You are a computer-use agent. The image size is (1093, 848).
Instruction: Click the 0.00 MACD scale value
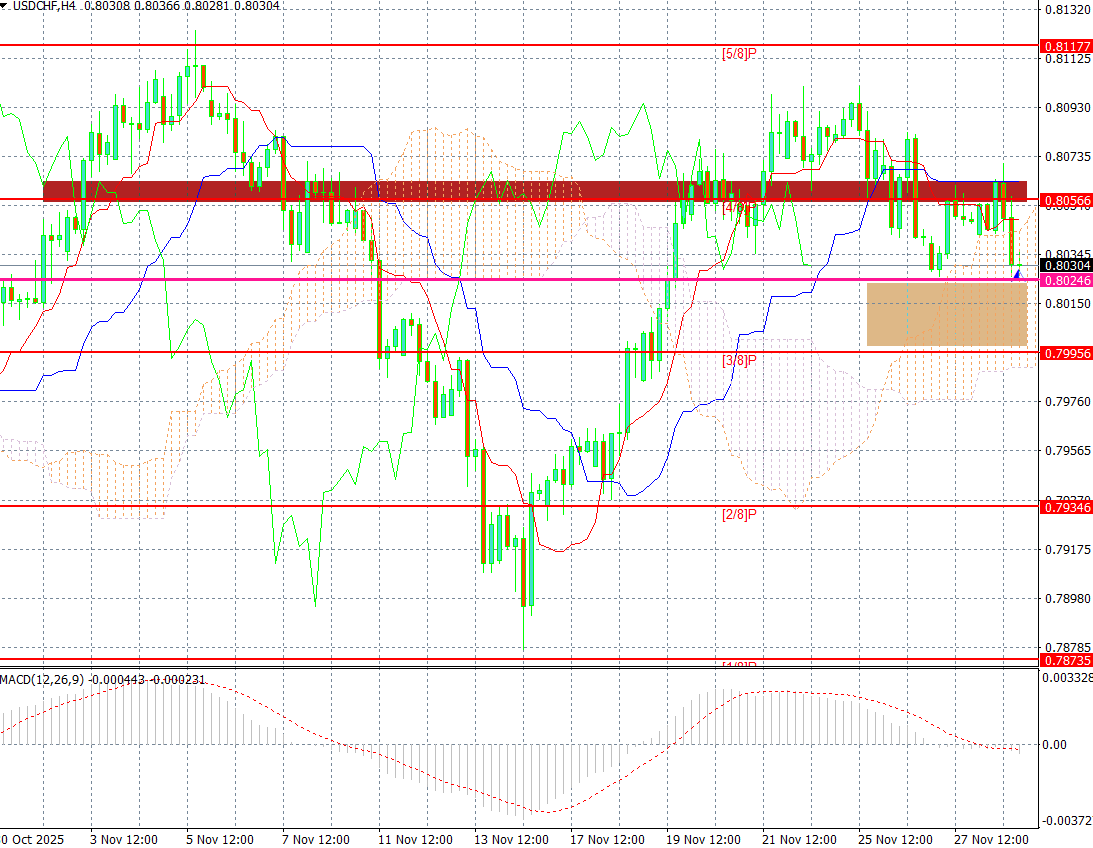tap(1055, 745)
